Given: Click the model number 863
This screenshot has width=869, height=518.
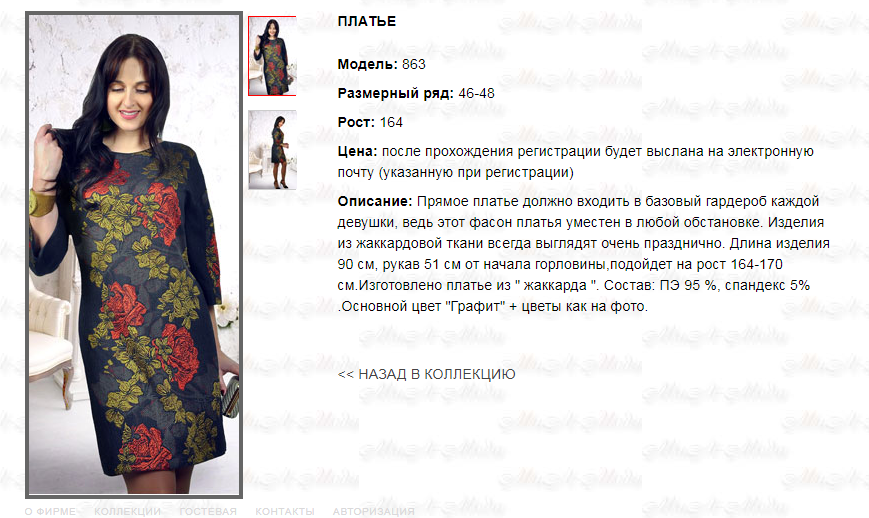Looking at the screenshot, I should 414,64.
